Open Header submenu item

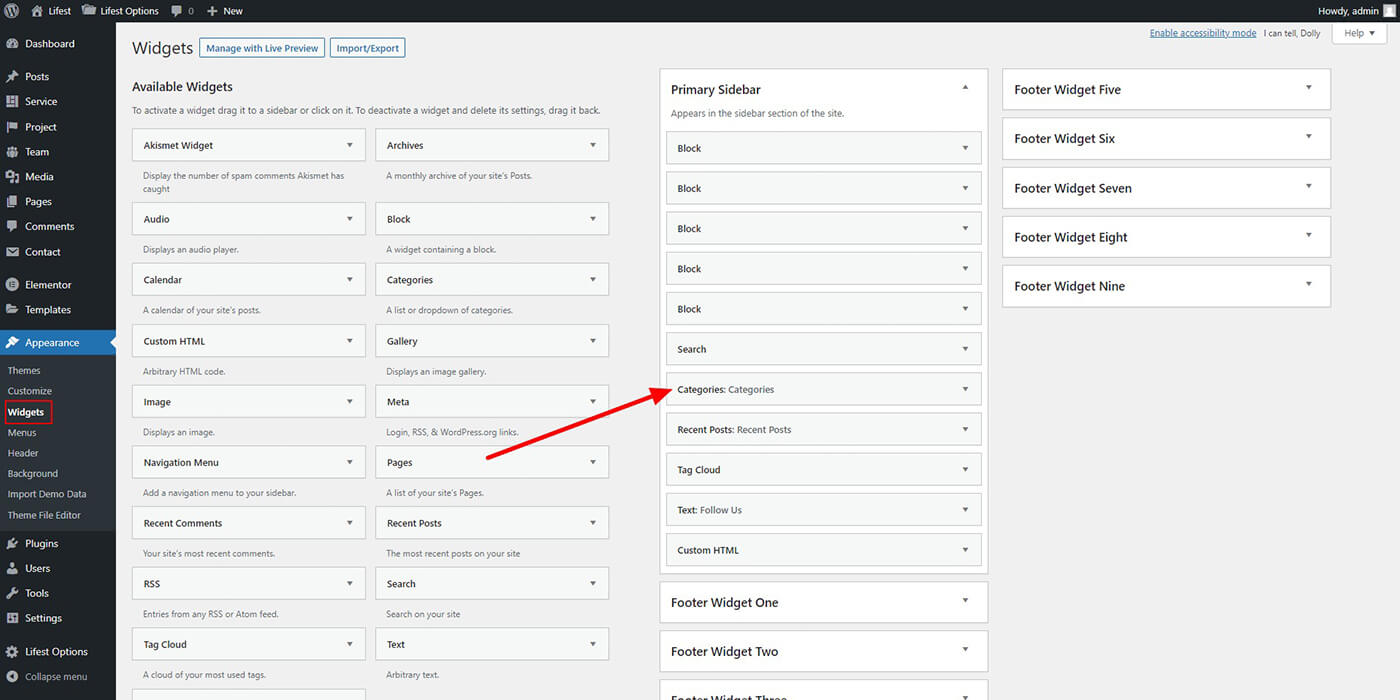click(23, 453)
